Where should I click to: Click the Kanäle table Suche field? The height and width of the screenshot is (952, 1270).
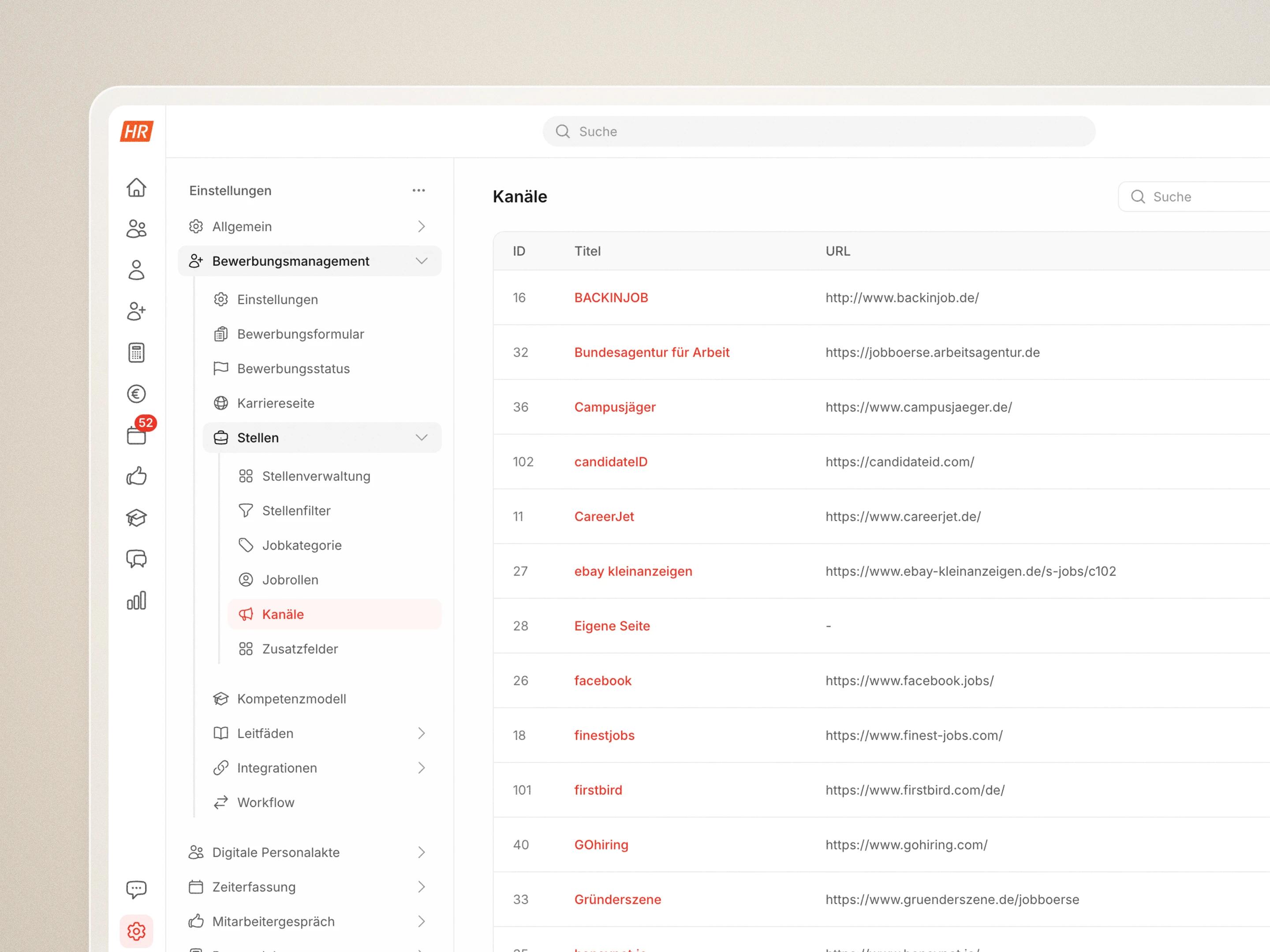point(1194,197)
